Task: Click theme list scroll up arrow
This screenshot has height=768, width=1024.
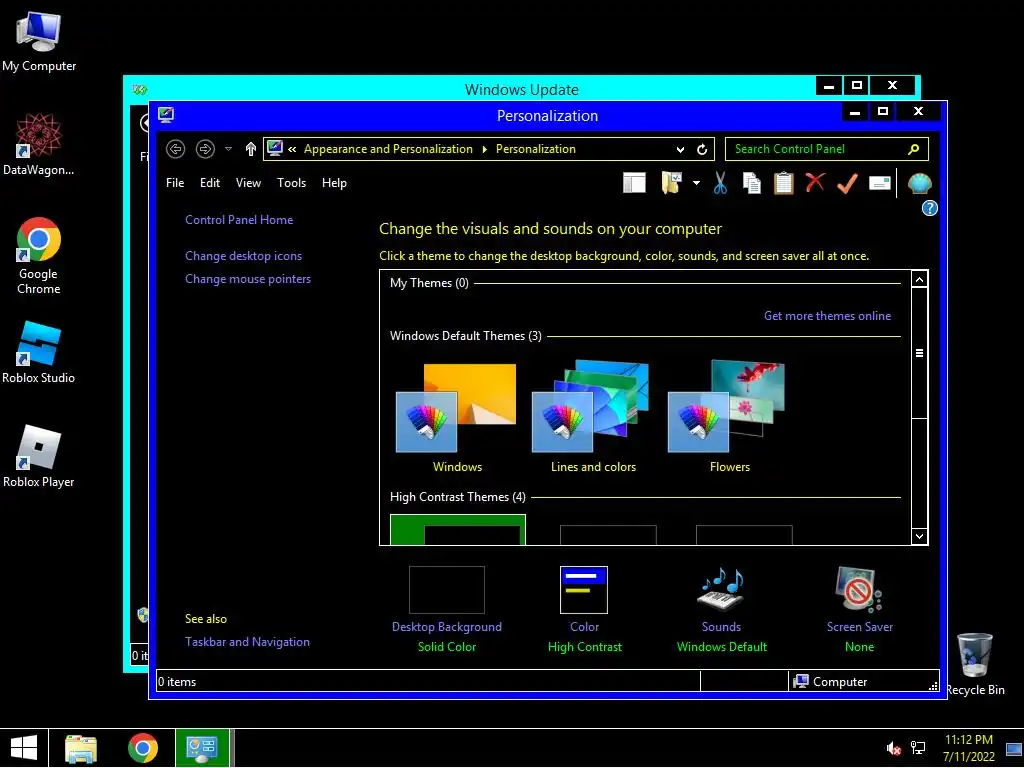Action: click(x=920, y=280)
